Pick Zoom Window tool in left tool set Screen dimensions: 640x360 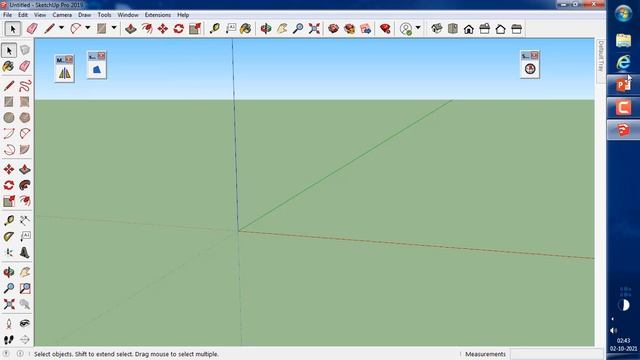24,288
